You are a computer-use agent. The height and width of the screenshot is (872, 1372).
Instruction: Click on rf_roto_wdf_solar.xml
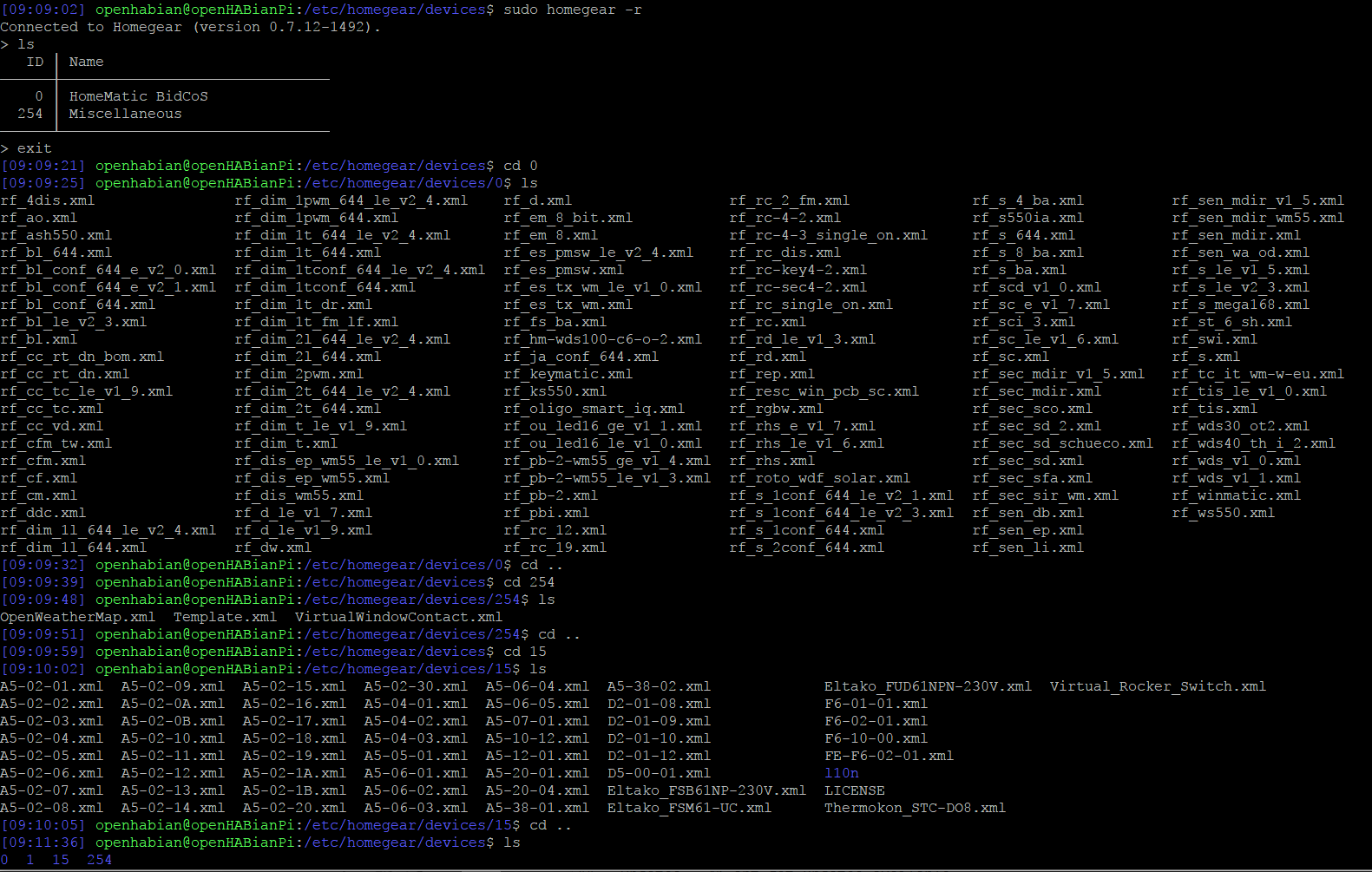[x=820, y=478]
